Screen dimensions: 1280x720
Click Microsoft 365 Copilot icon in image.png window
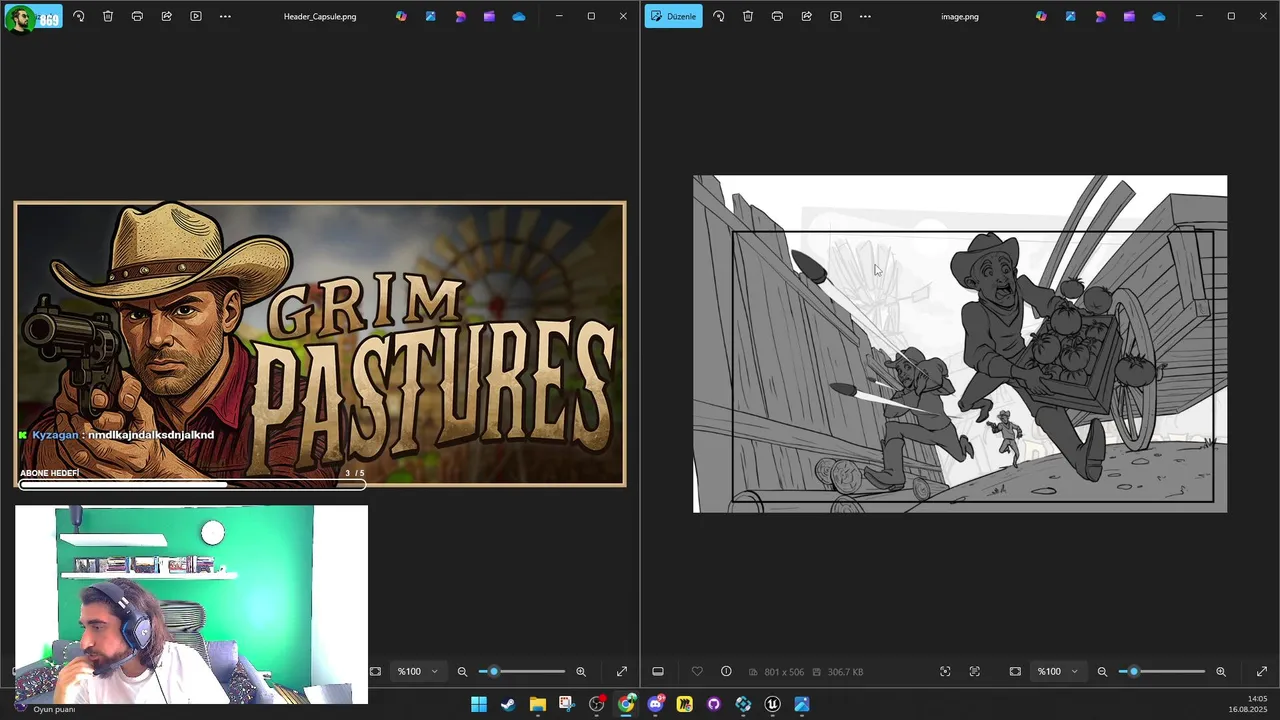1041,16
